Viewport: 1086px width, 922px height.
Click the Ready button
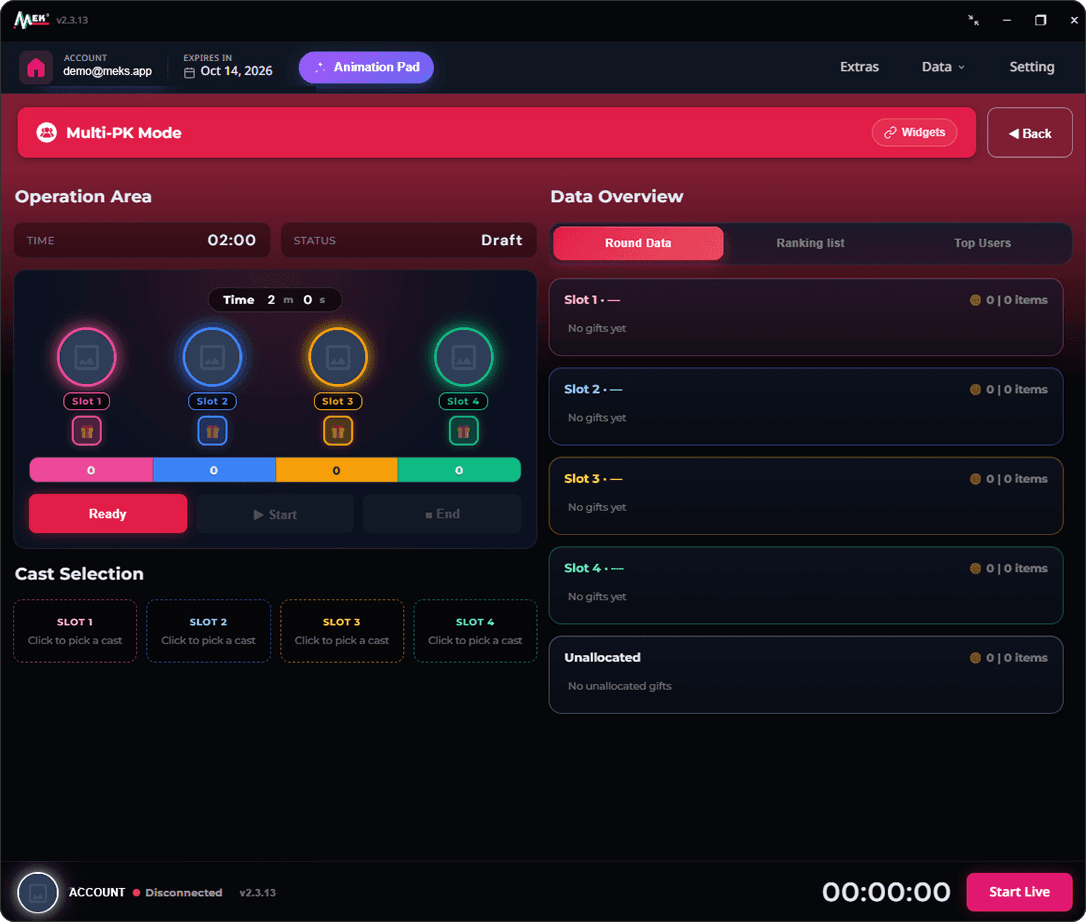coord(108,513)
